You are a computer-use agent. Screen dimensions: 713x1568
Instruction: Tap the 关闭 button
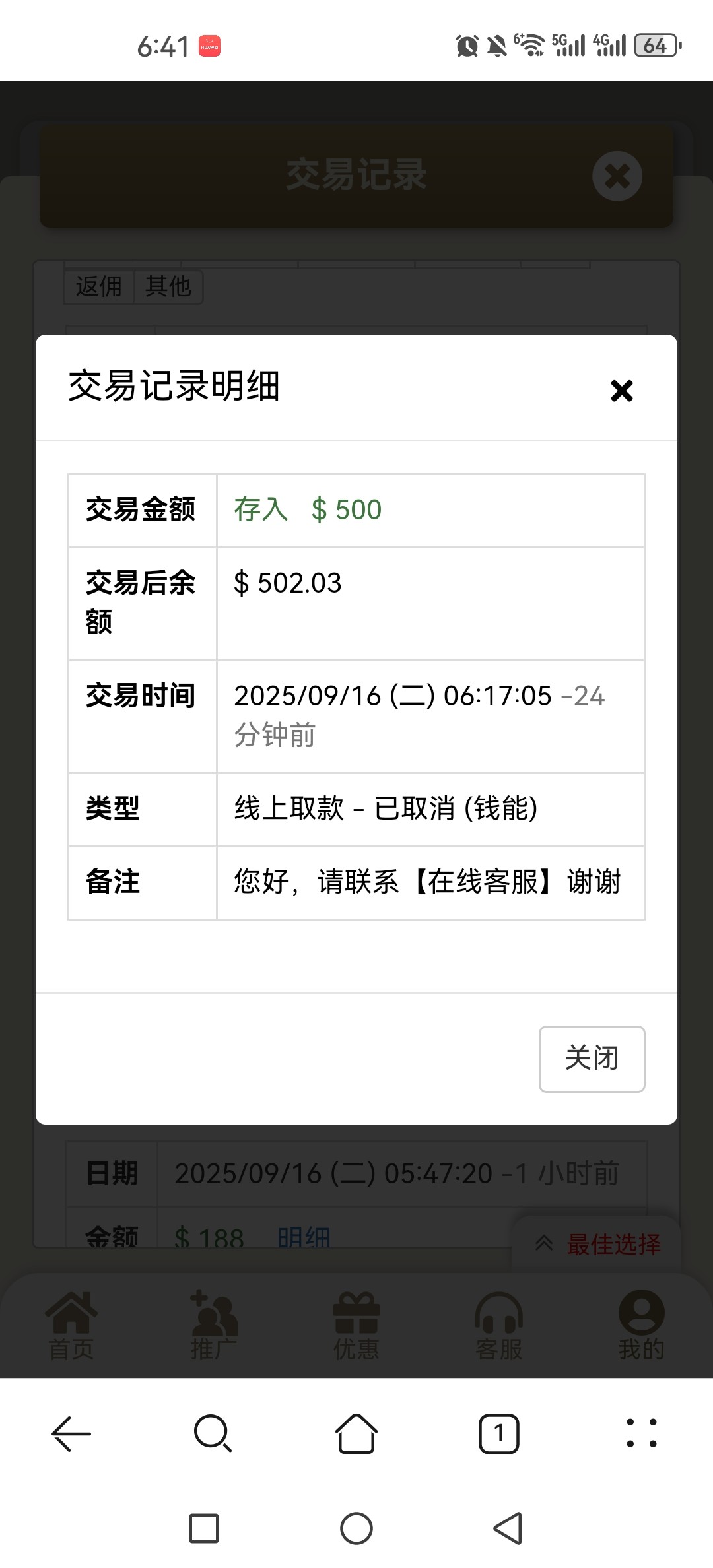coord(592,1059)
